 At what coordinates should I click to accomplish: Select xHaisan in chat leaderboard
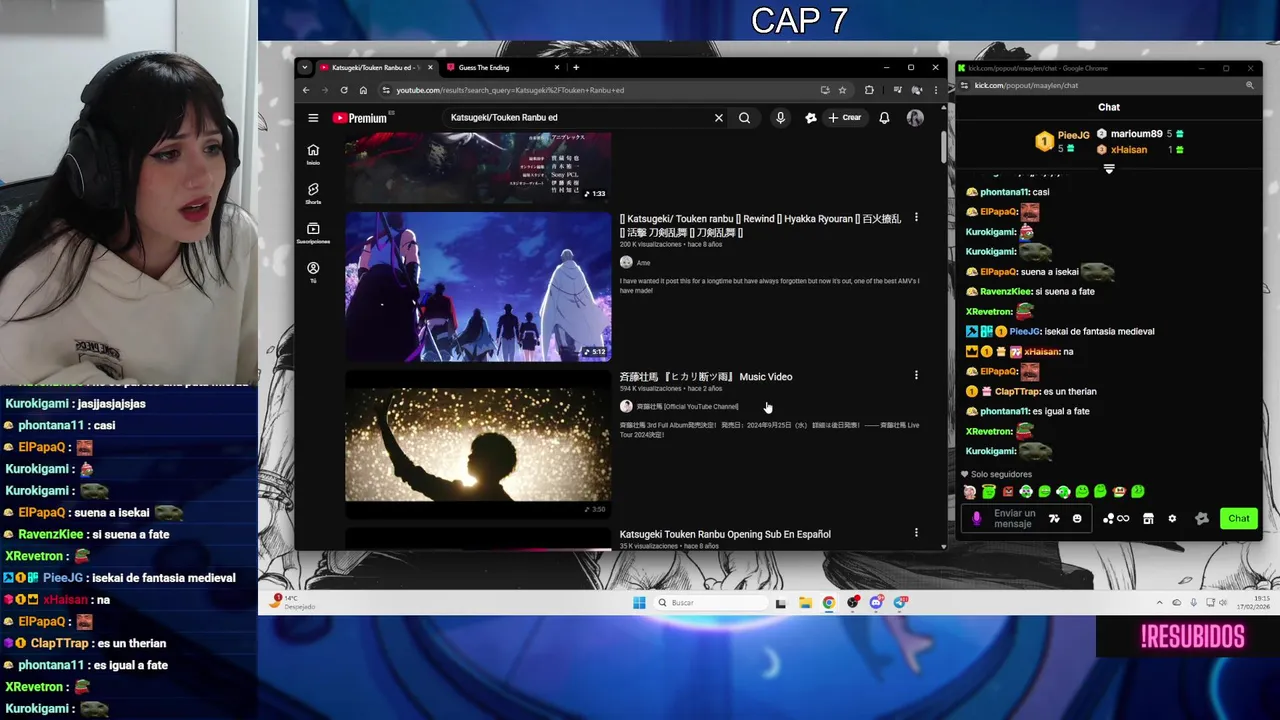point(1140,150)
